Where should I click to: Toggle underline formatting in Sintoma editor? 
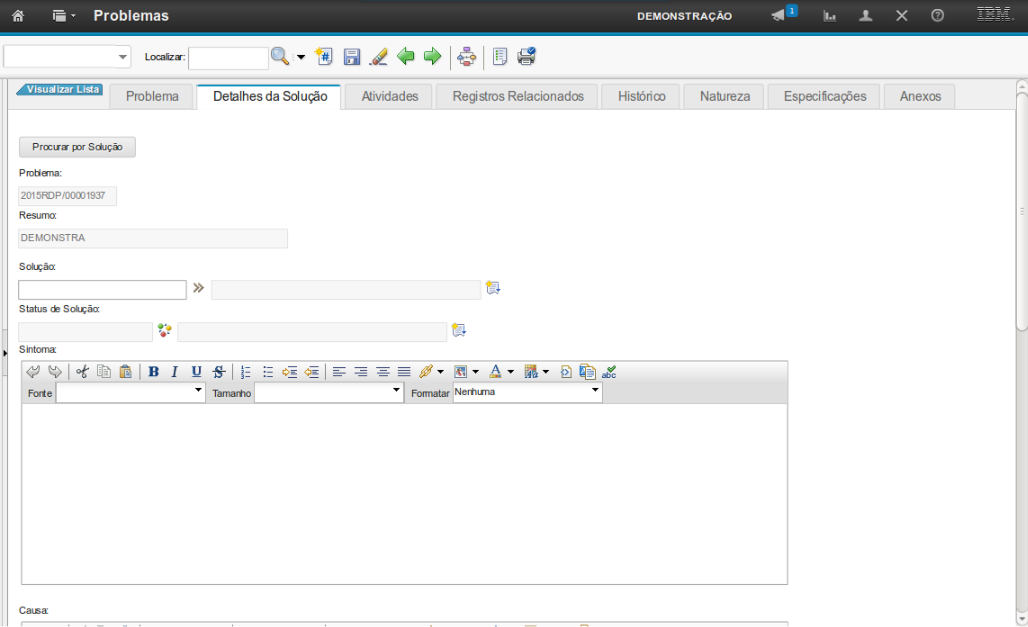tap(196, 372)
